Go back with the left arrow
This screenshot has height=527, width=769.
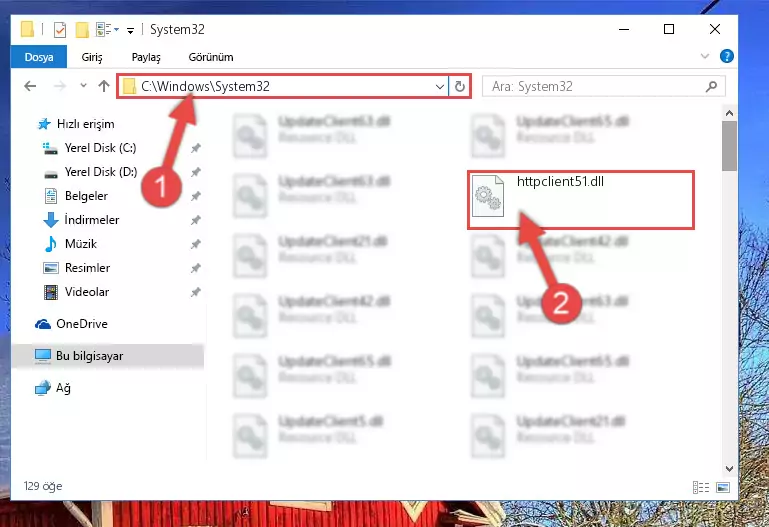click(x=30, y=86)
